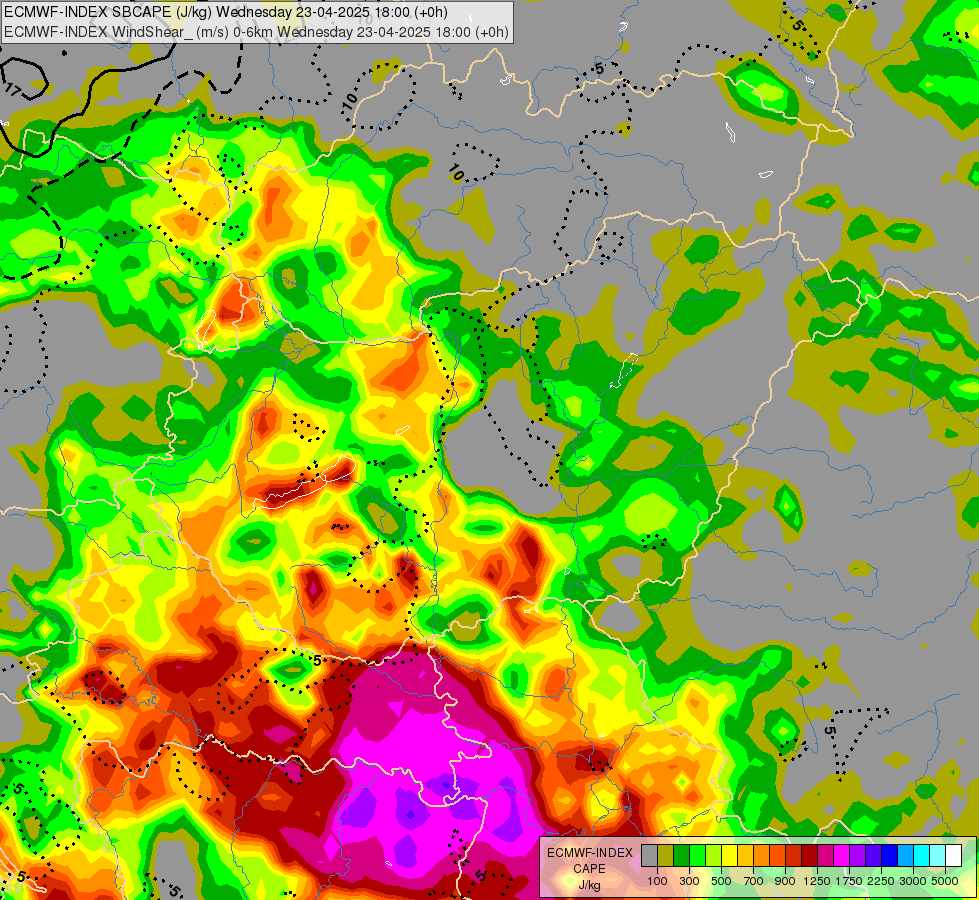Click the 100 value label in the legend
The image size is (979, 900).
tap(657, 881)
